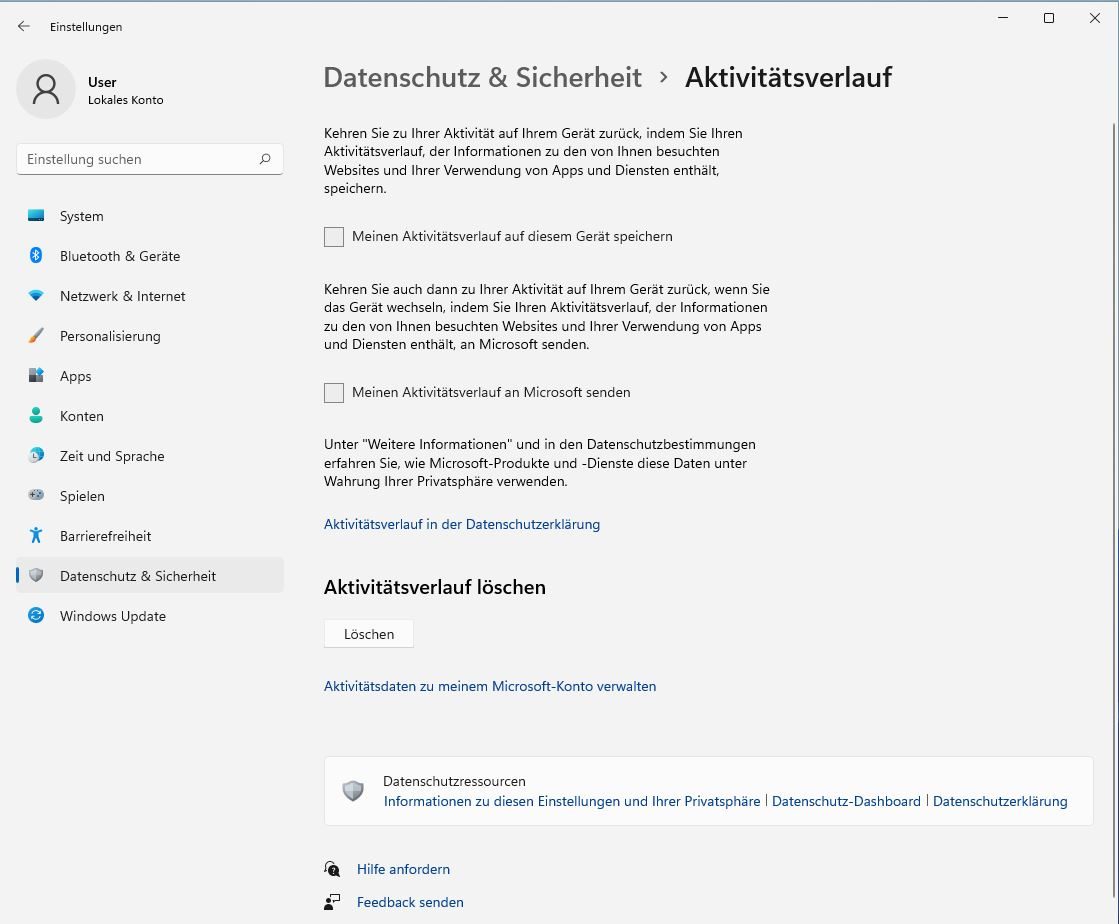
Task: Click the Barrierefreiheit accessibility icon
Action: pos(36,536)
